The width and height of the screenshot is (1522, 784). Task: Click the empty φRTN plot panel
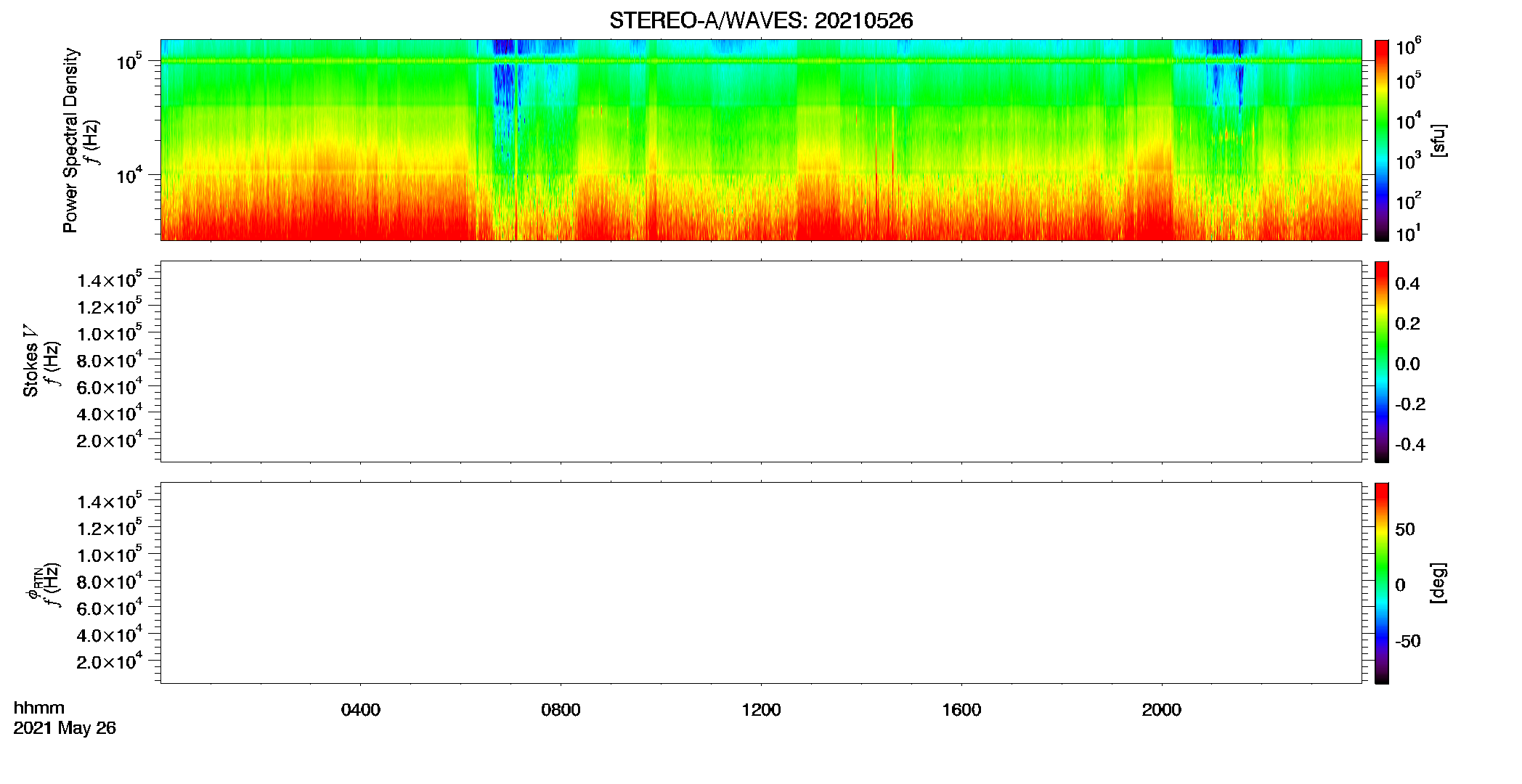click(x=761, y=582)
